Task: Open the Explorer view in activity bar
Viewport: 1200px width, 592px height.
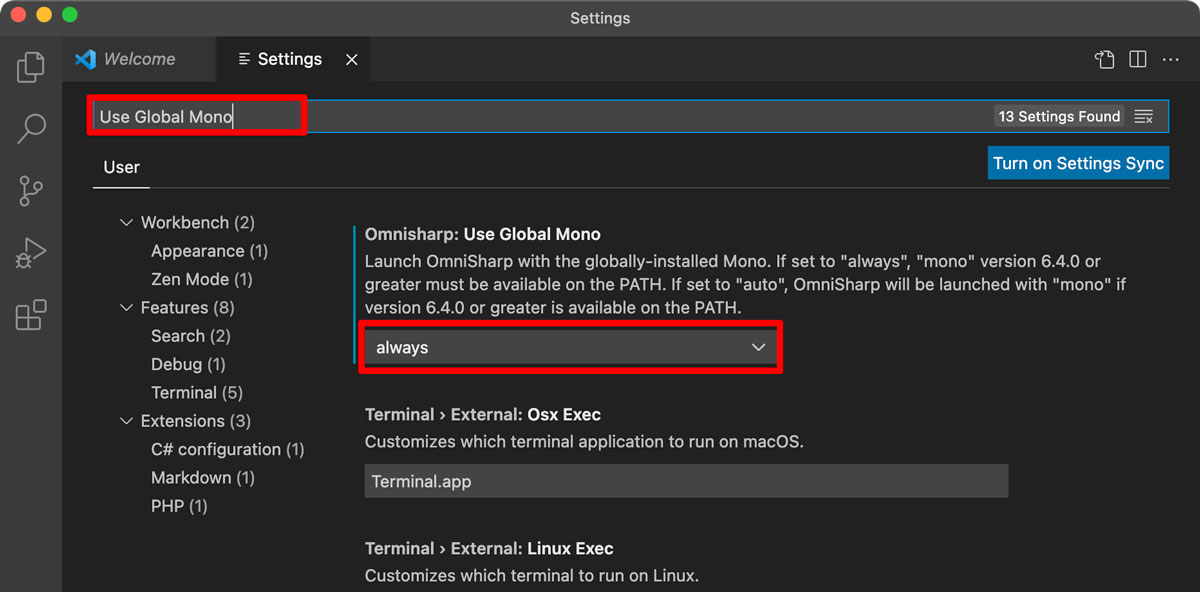Action: coord(31,67)
